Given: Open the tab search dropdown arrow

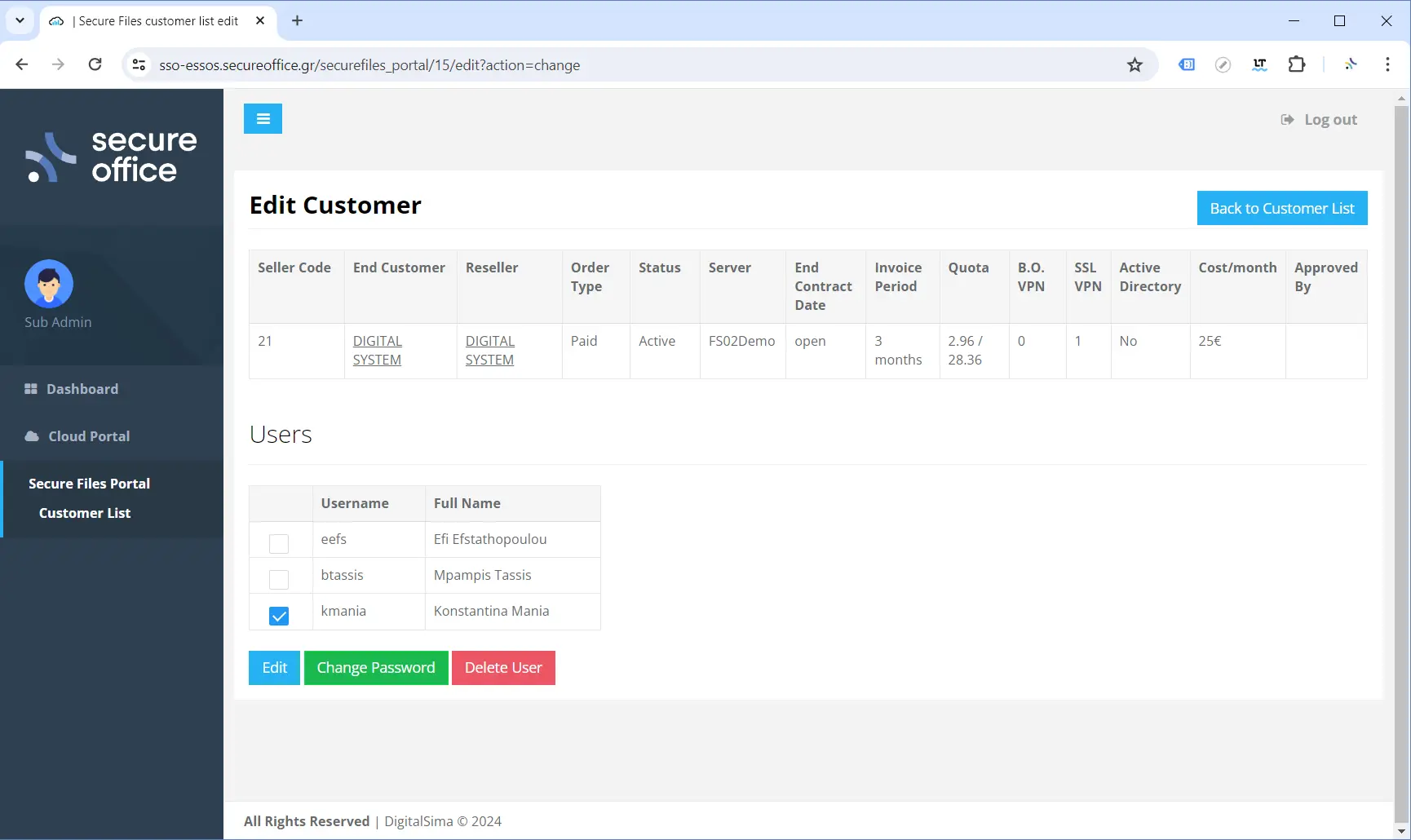Looking at the screenshot, I should click(20, 21).
